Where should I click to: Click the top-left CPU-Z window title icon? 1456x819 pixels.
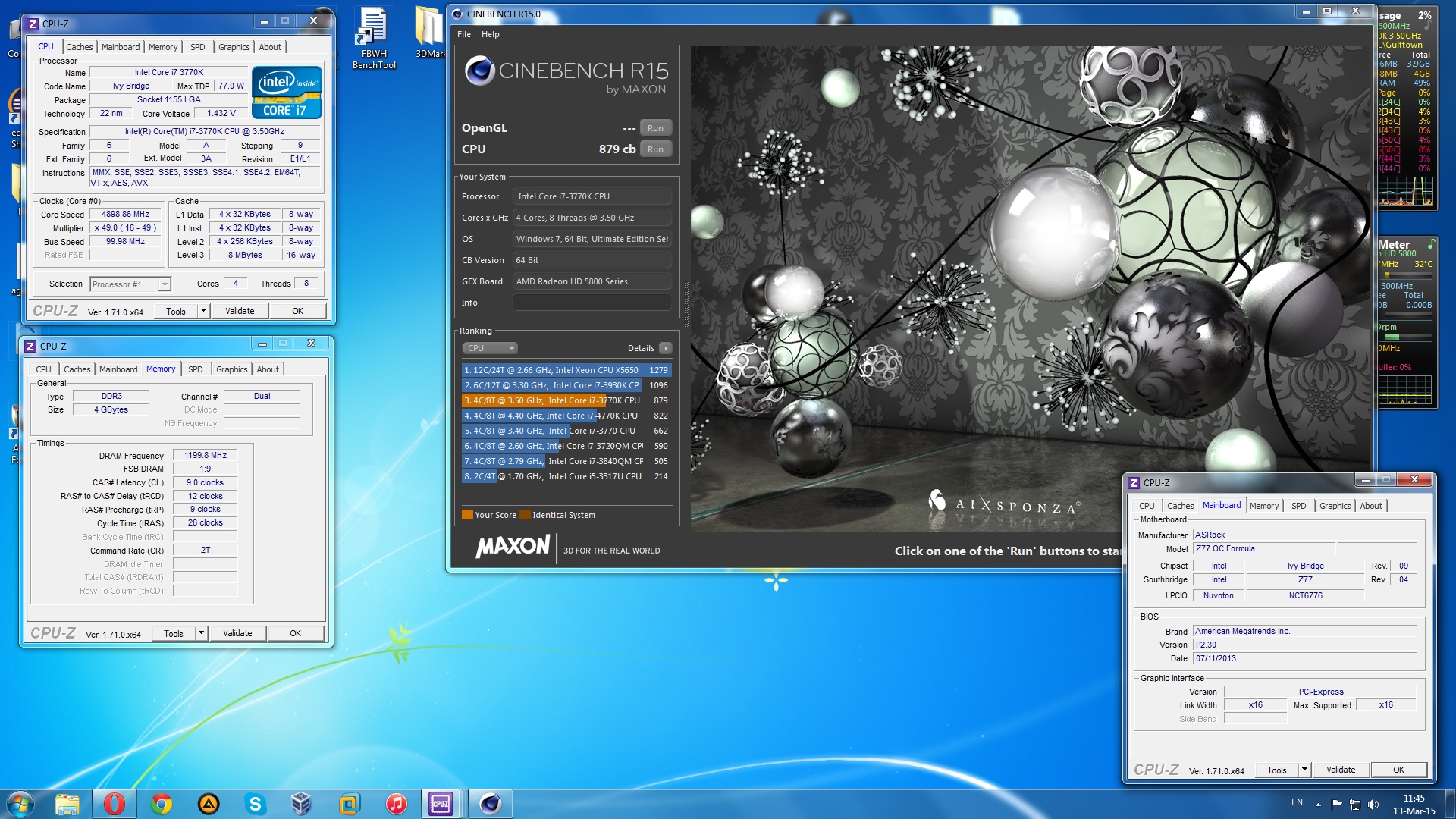point(33,24)
